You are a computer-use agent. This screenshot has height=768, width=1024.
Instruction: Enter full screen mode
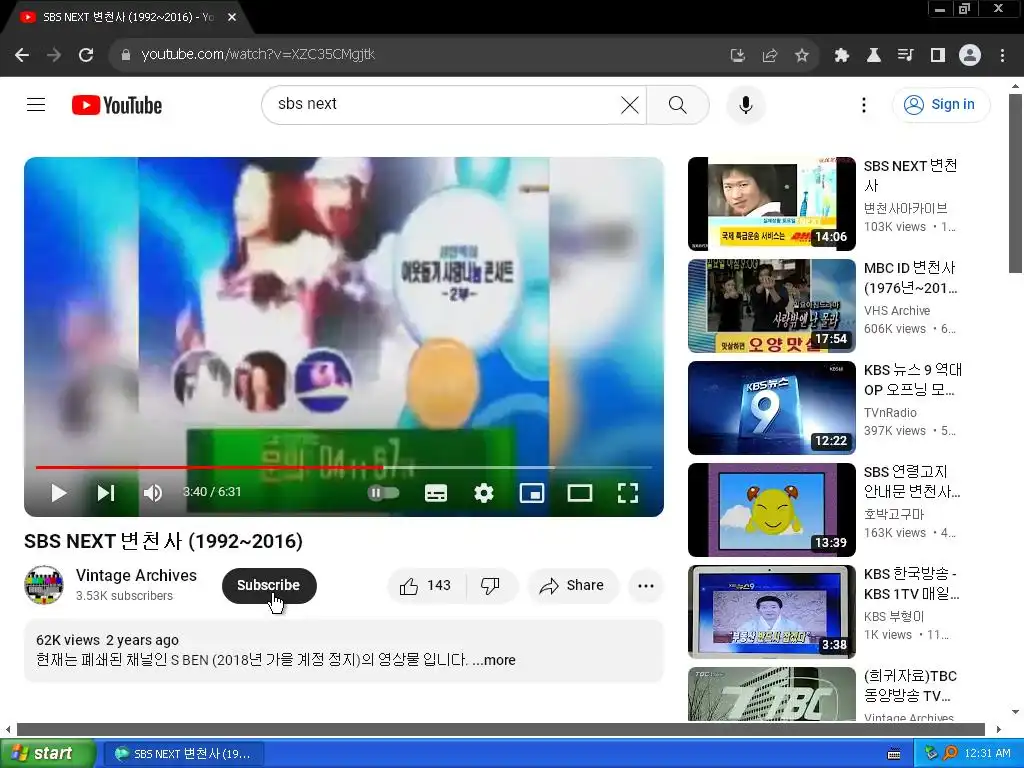coord(628,493)
